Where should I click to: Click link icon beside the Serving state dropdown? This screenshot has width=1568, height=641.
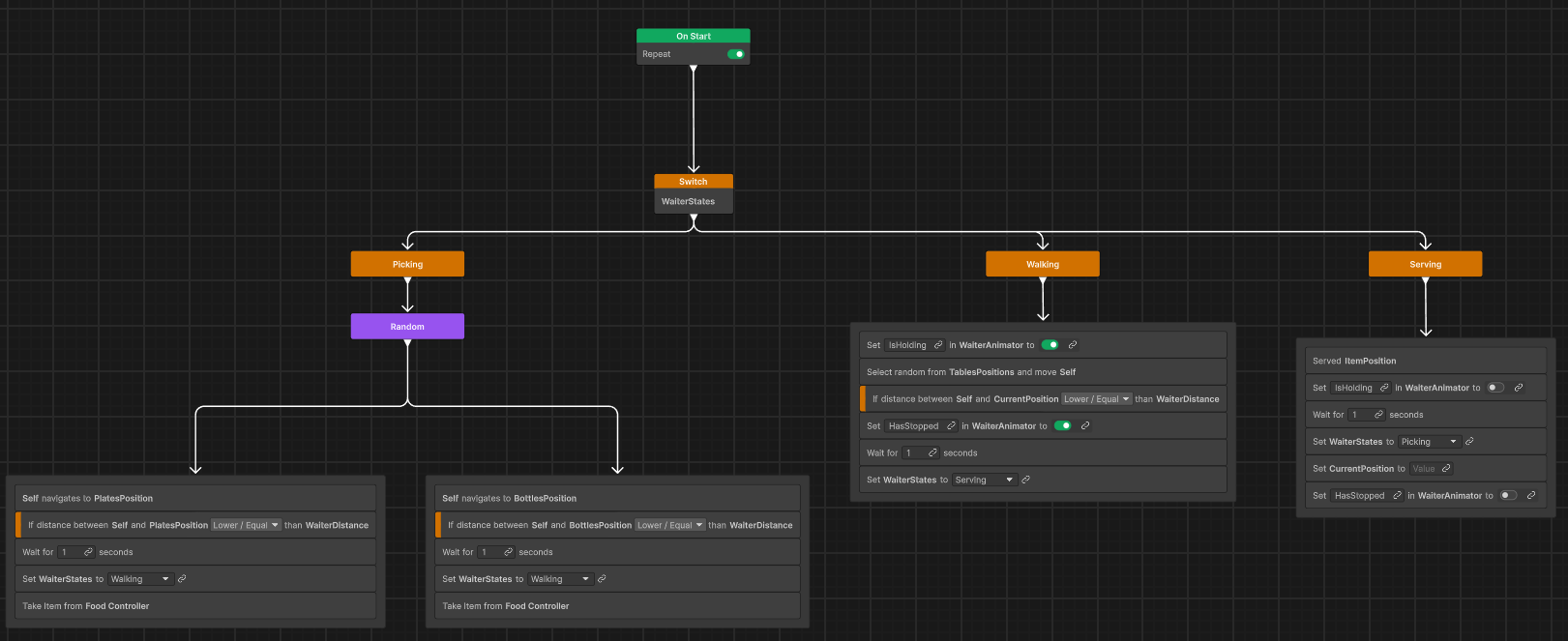point(1025,480)
